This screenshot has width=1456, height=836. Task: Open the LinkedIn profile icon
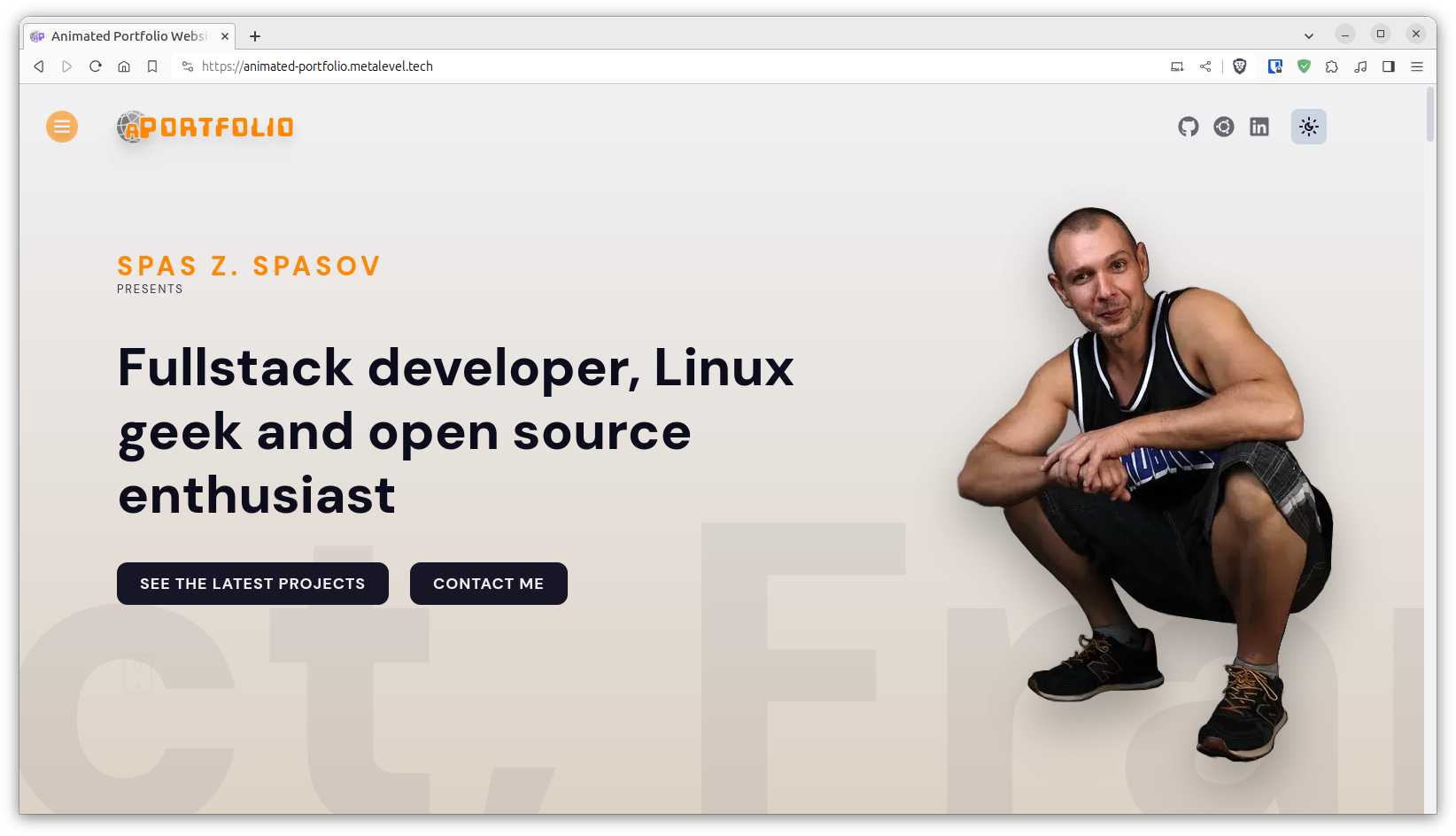1259,127
